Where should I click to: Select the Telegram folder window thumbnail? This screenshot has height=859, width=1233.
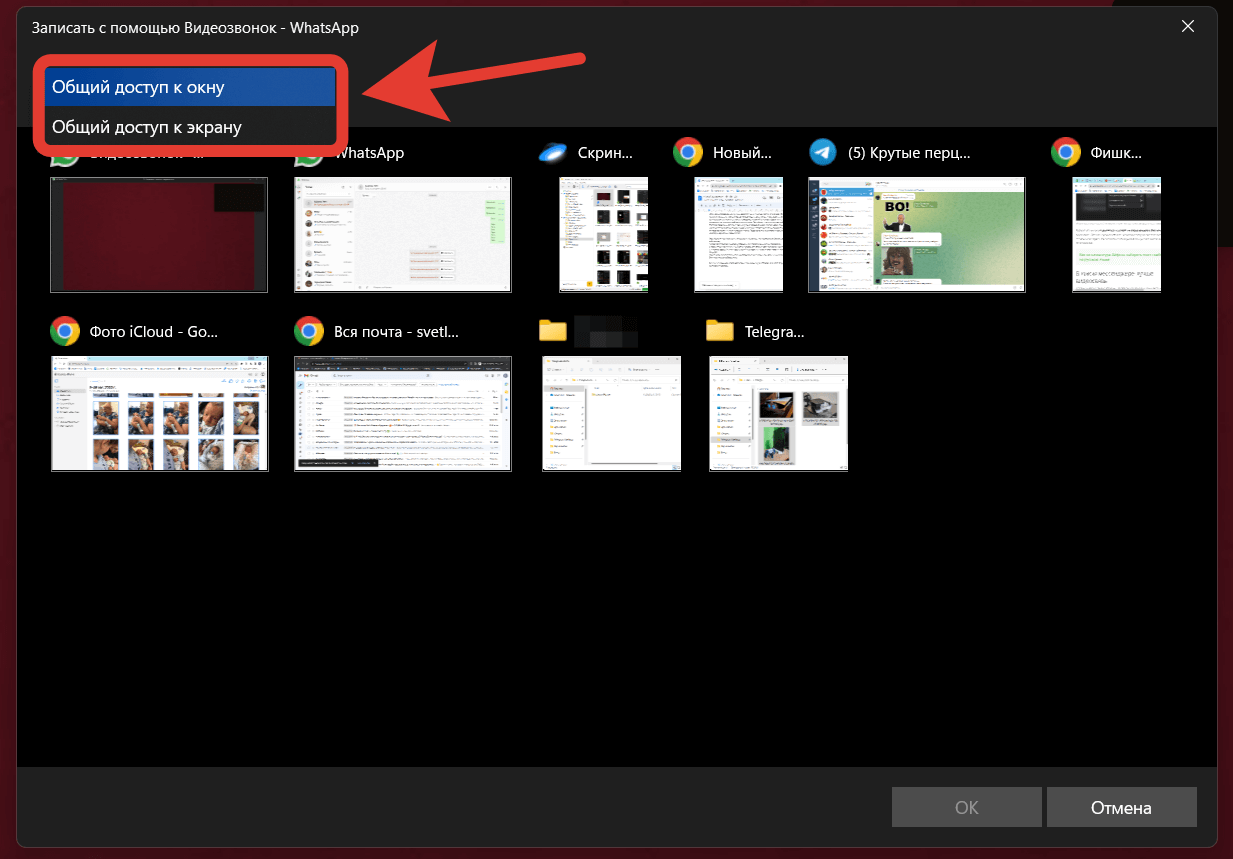tap(778, 413)
